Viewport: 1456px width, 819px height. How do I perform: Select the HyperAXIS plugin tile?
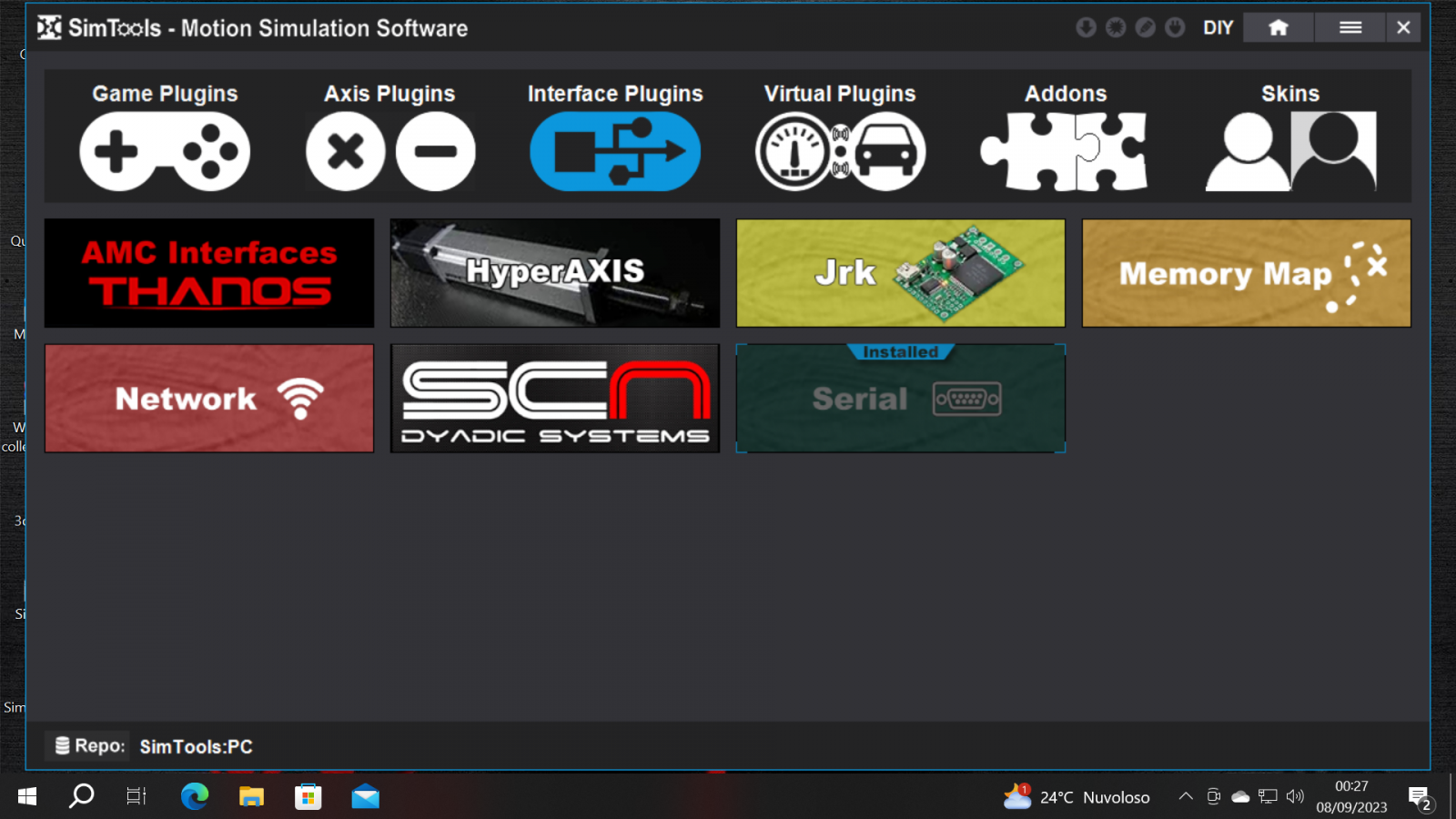[555, 273]
